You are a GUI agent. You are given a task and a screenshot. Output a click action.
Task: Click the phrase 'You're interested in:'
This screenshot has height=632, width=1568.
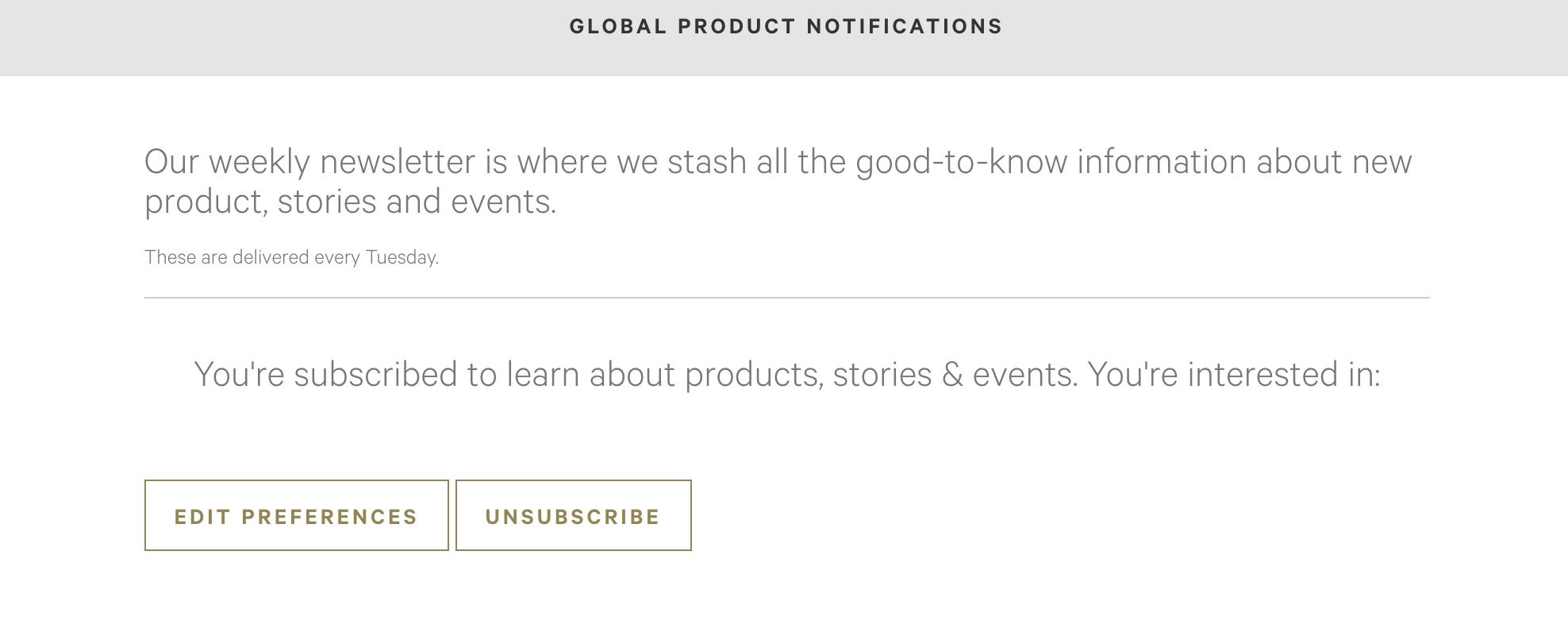1234,374
